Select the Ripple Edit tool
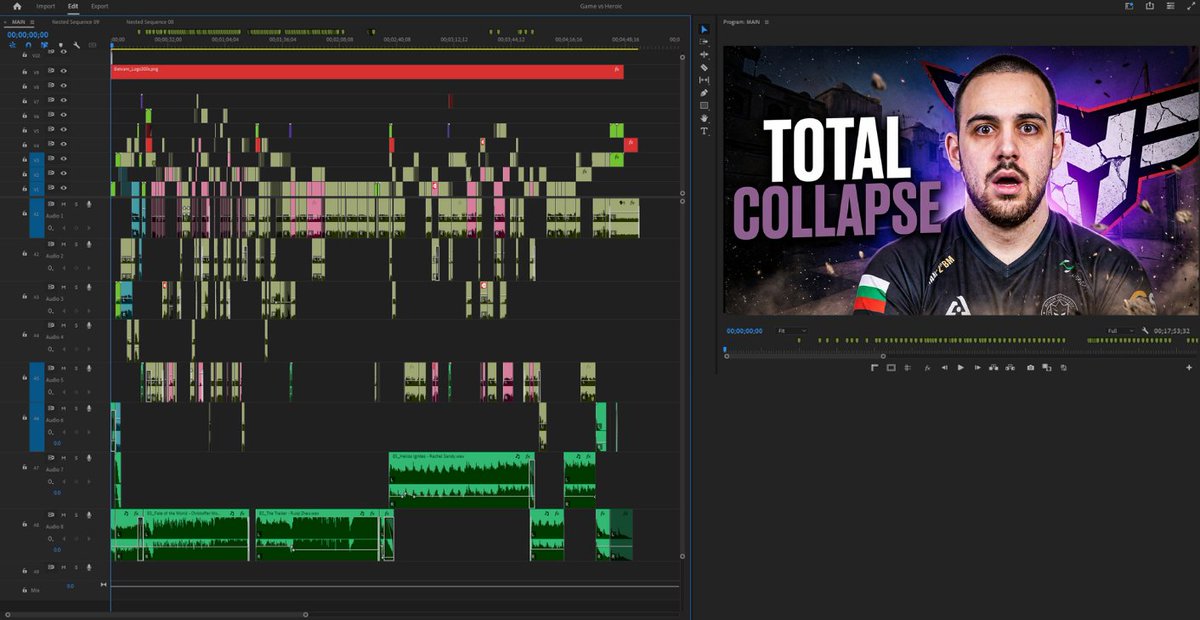Viewport: 1200px width, 620px height. pyautogui.click(x=704, y=54)
